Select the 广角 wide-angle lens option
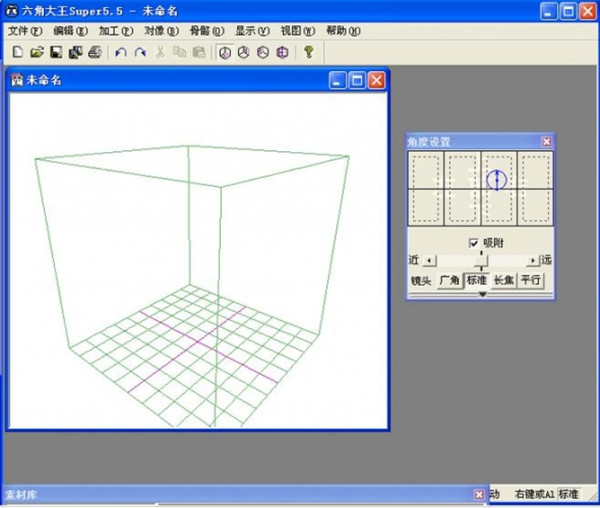600x508 pixels. [x=450, y=281]
